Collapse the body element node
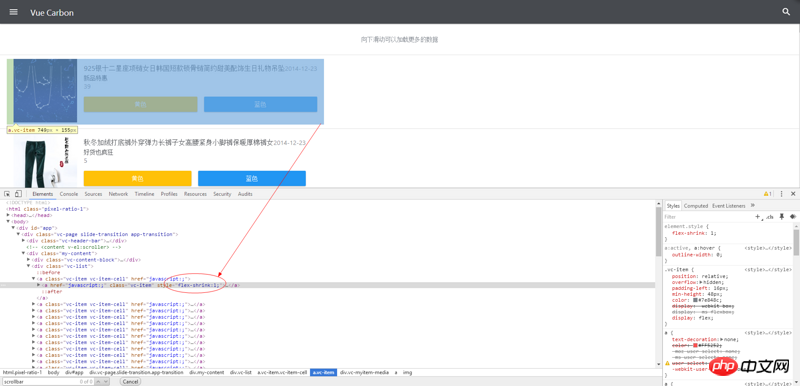The image size is (800, 386). [8, 221]
